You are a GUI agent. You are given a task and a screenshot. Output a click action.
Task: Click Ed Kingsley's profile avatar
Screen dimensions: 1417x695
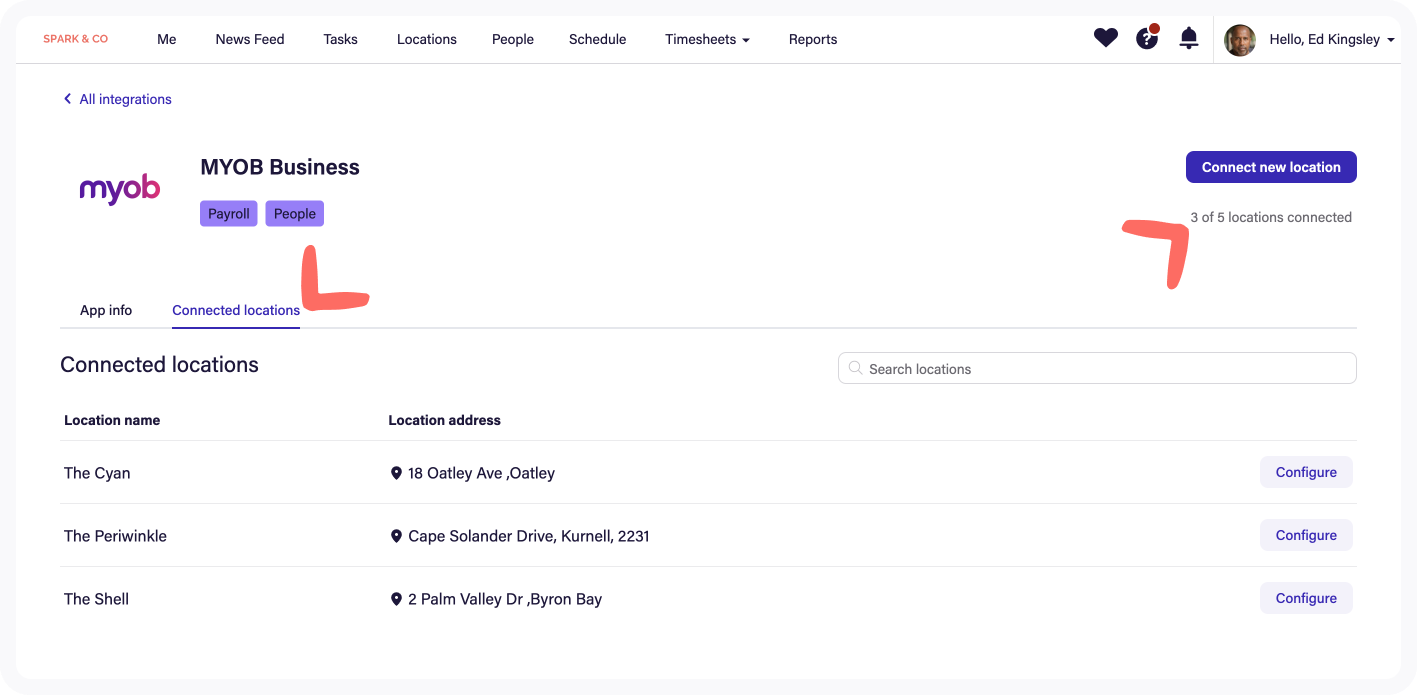pos(1239,40)
